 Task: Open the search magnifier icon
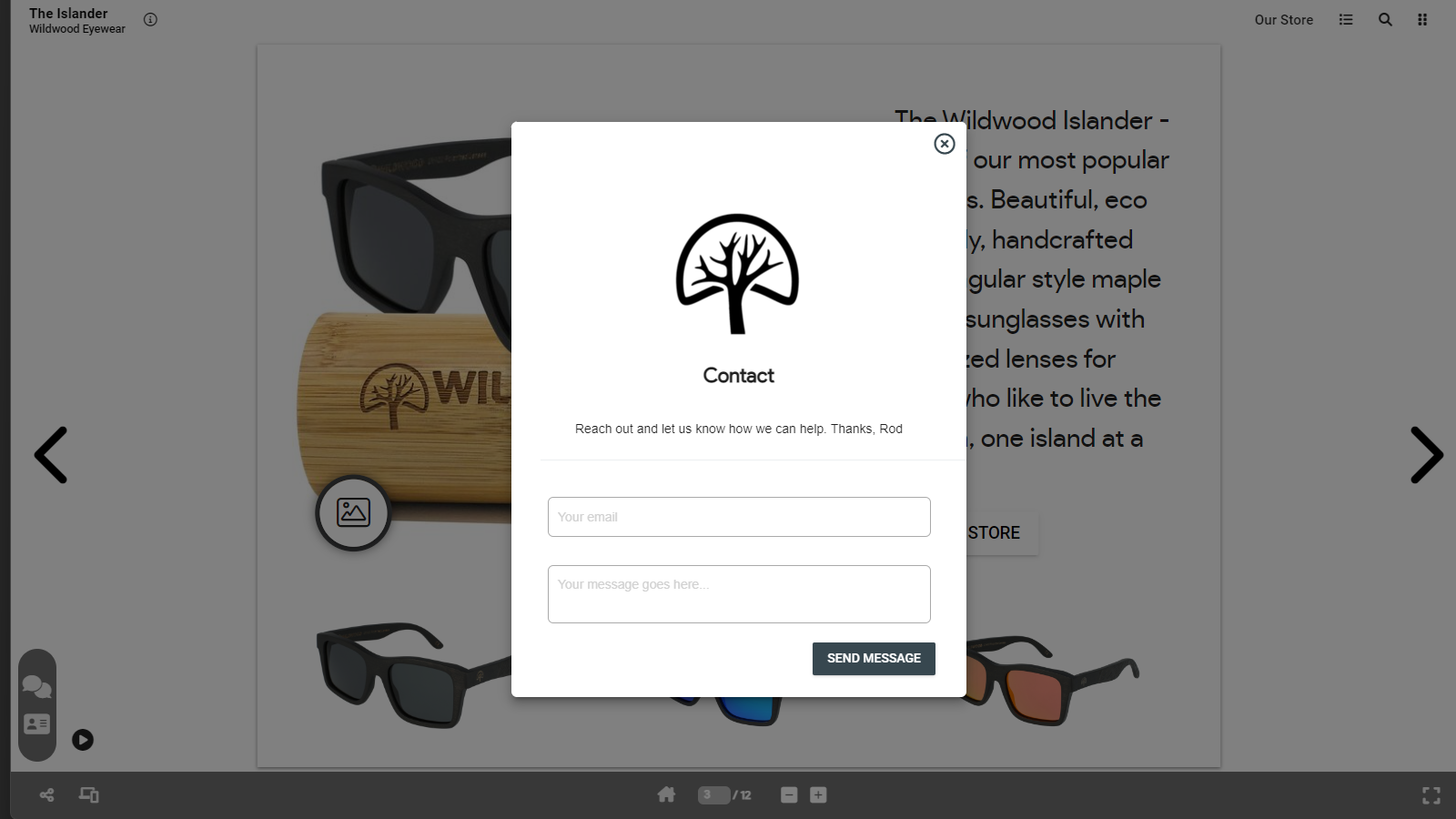[x=1385, y=19]
